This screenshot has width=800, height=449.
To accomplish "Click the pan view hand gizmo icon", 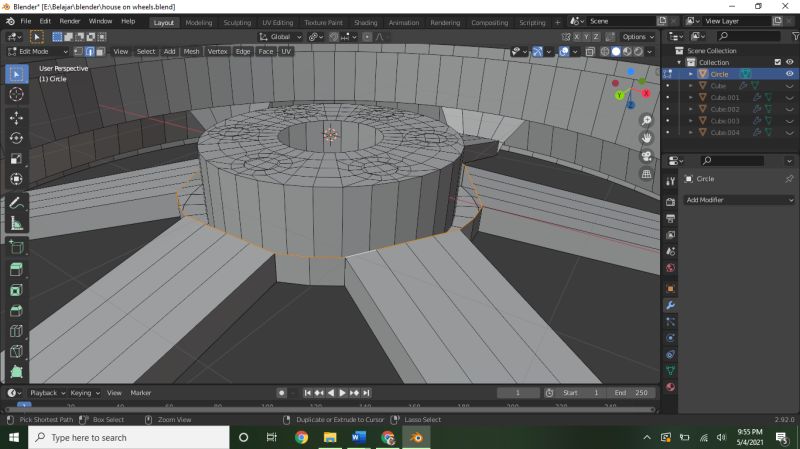I will point(646,138).
